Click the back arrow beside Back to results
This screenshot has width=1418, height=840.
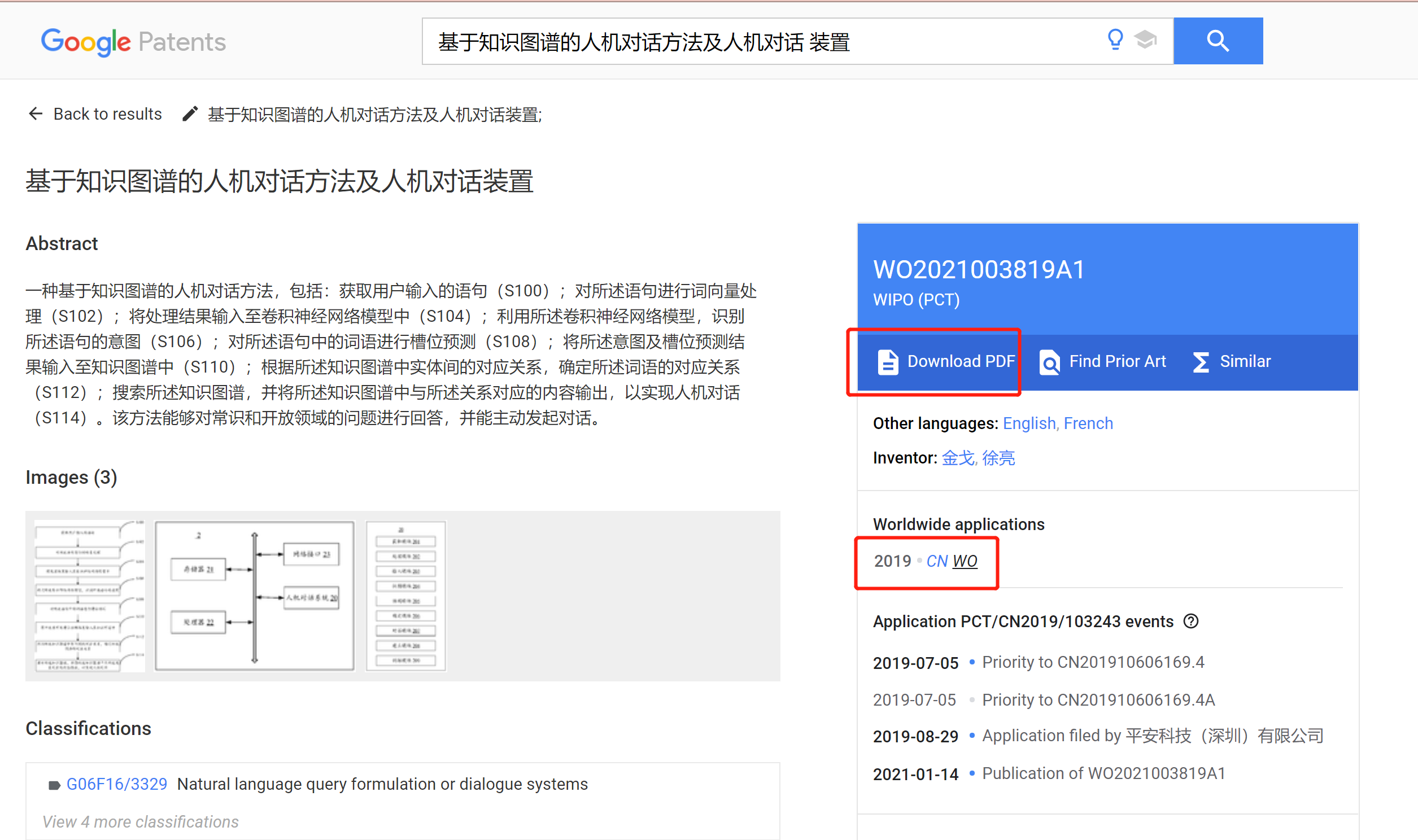pyautogui.click(x=35, y=114)
